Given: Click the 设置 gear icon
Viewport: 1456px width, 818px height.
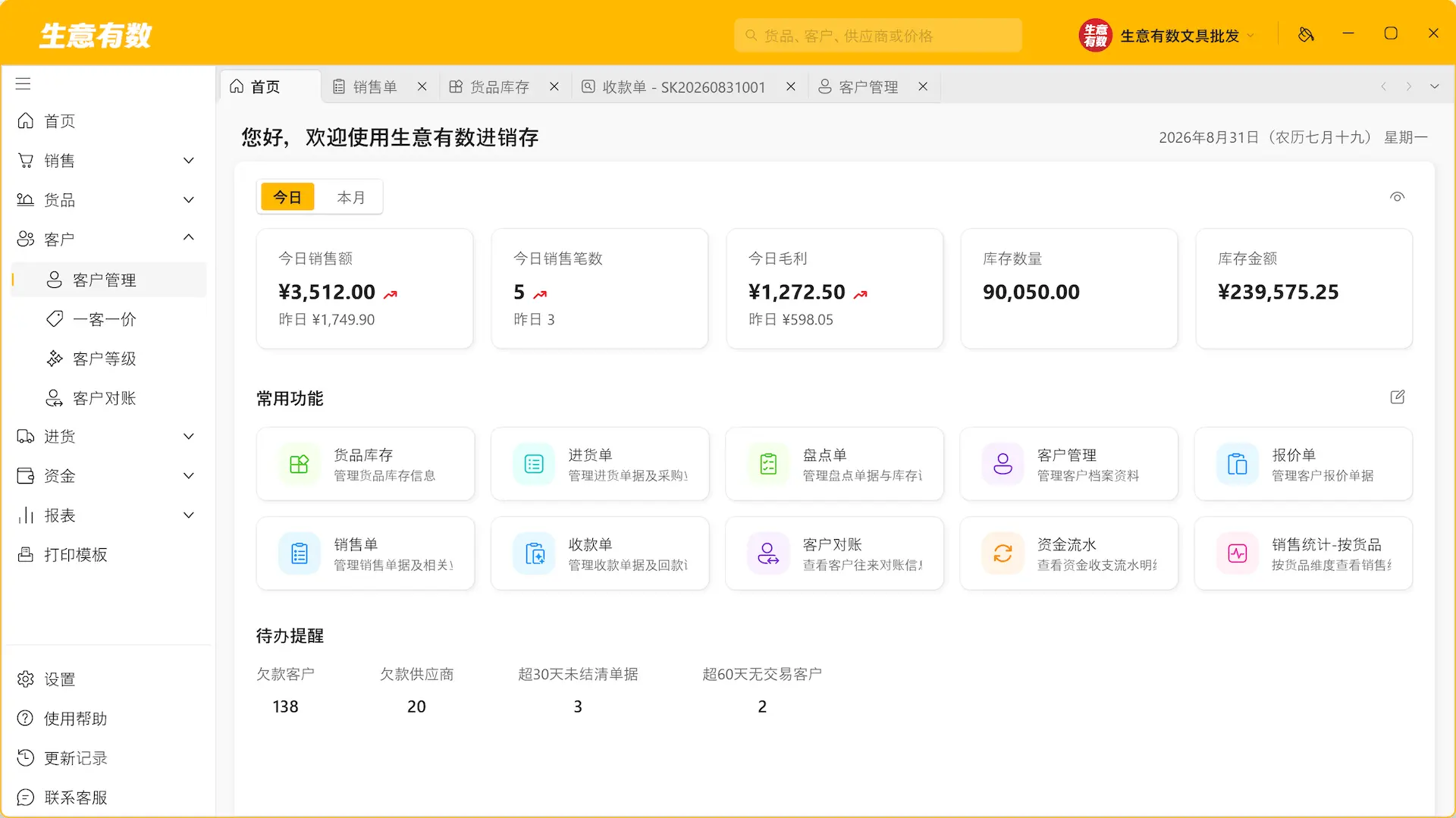Looking at the screenshot, I should click(x=26, y=679).
